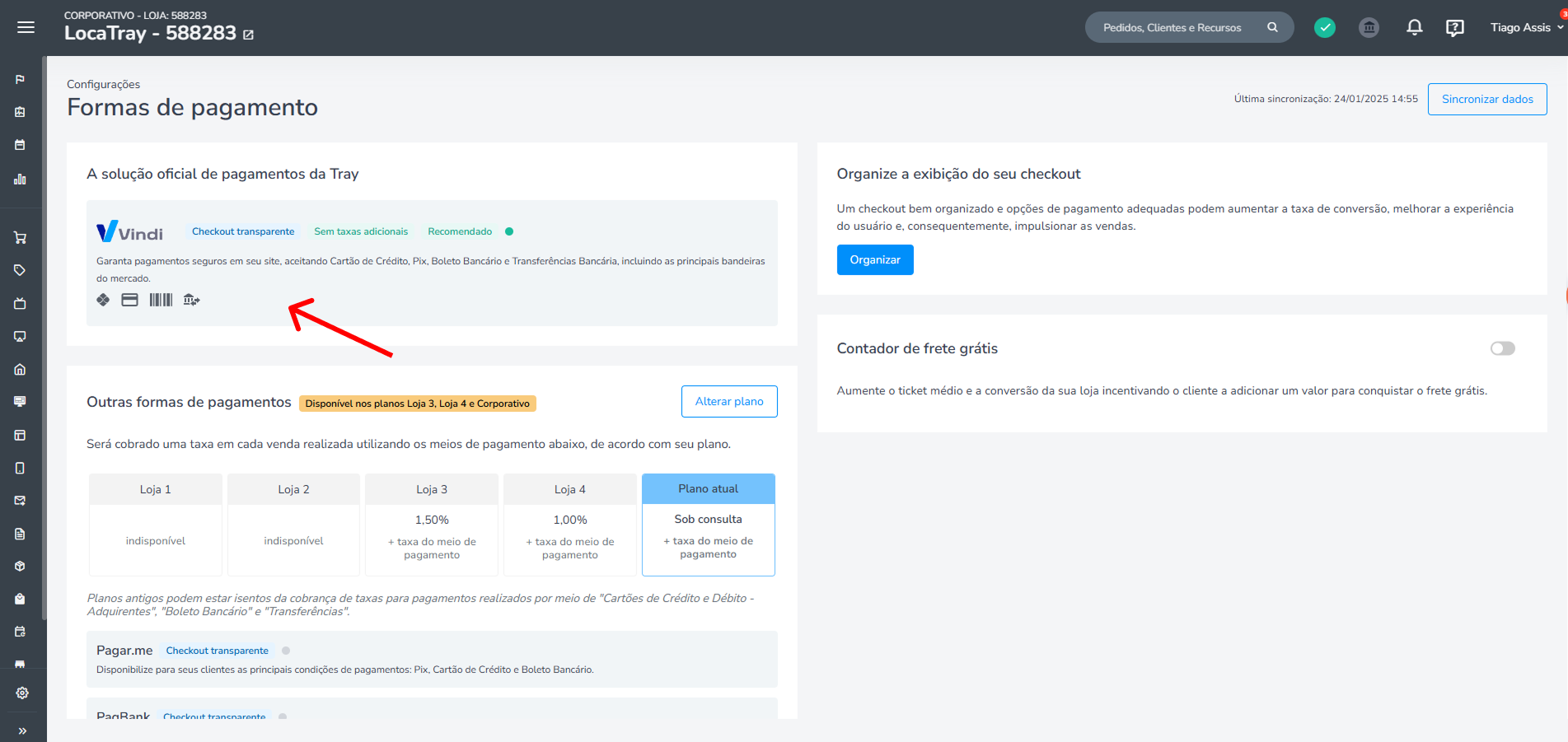Screen dimensions: 1568x742
Task: Select the Loja 2 plan column
Action: (x=293, y=525)
